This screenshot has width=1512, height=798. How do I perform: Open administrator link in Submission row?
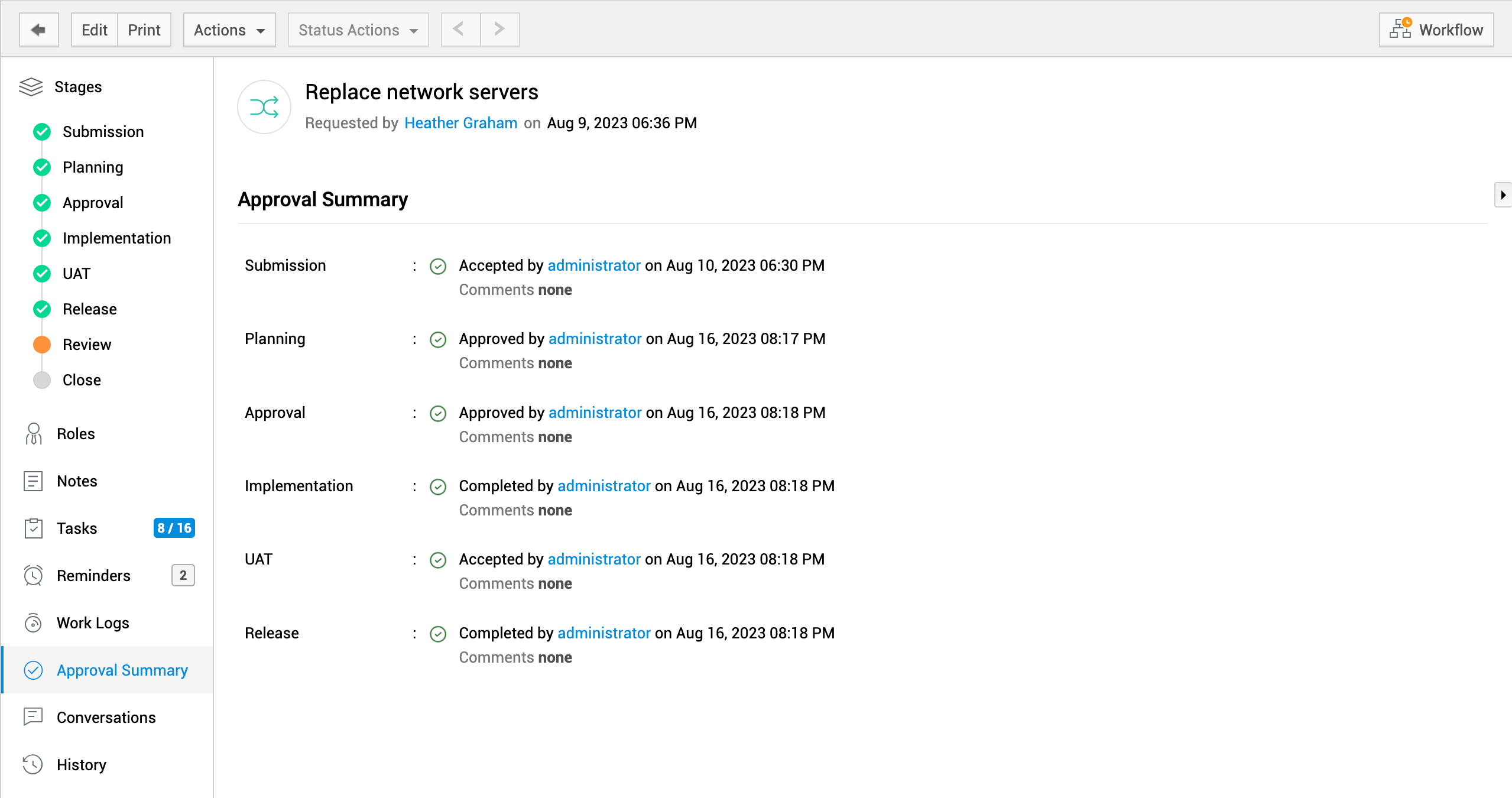pos(594,265)
